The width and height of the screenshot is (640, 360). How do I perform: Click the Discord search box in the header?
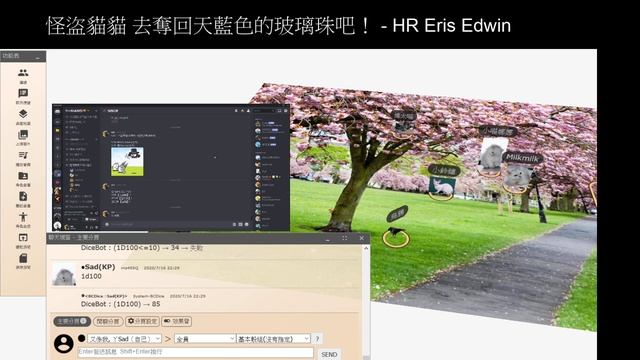264,111
